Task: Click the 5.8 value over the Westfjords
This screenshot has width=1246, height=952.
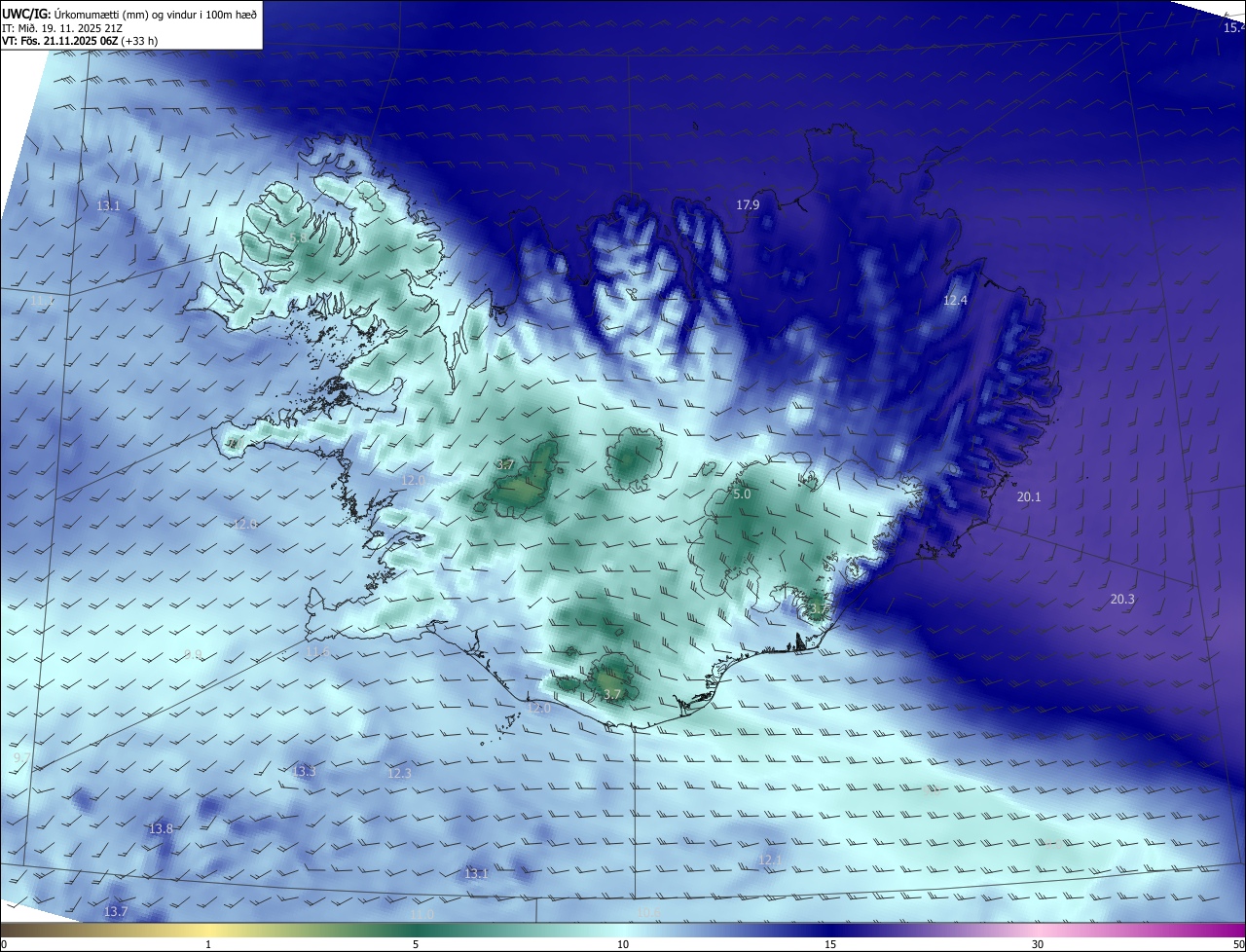Action: click(x=298, y=238)
